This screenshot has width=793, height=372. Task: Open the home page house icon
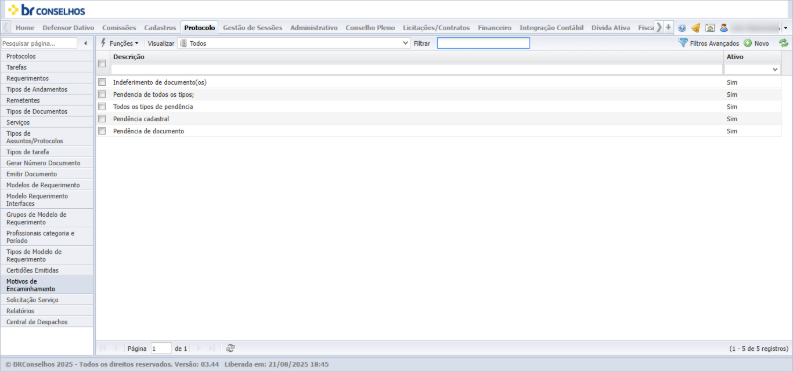(710, 28)
